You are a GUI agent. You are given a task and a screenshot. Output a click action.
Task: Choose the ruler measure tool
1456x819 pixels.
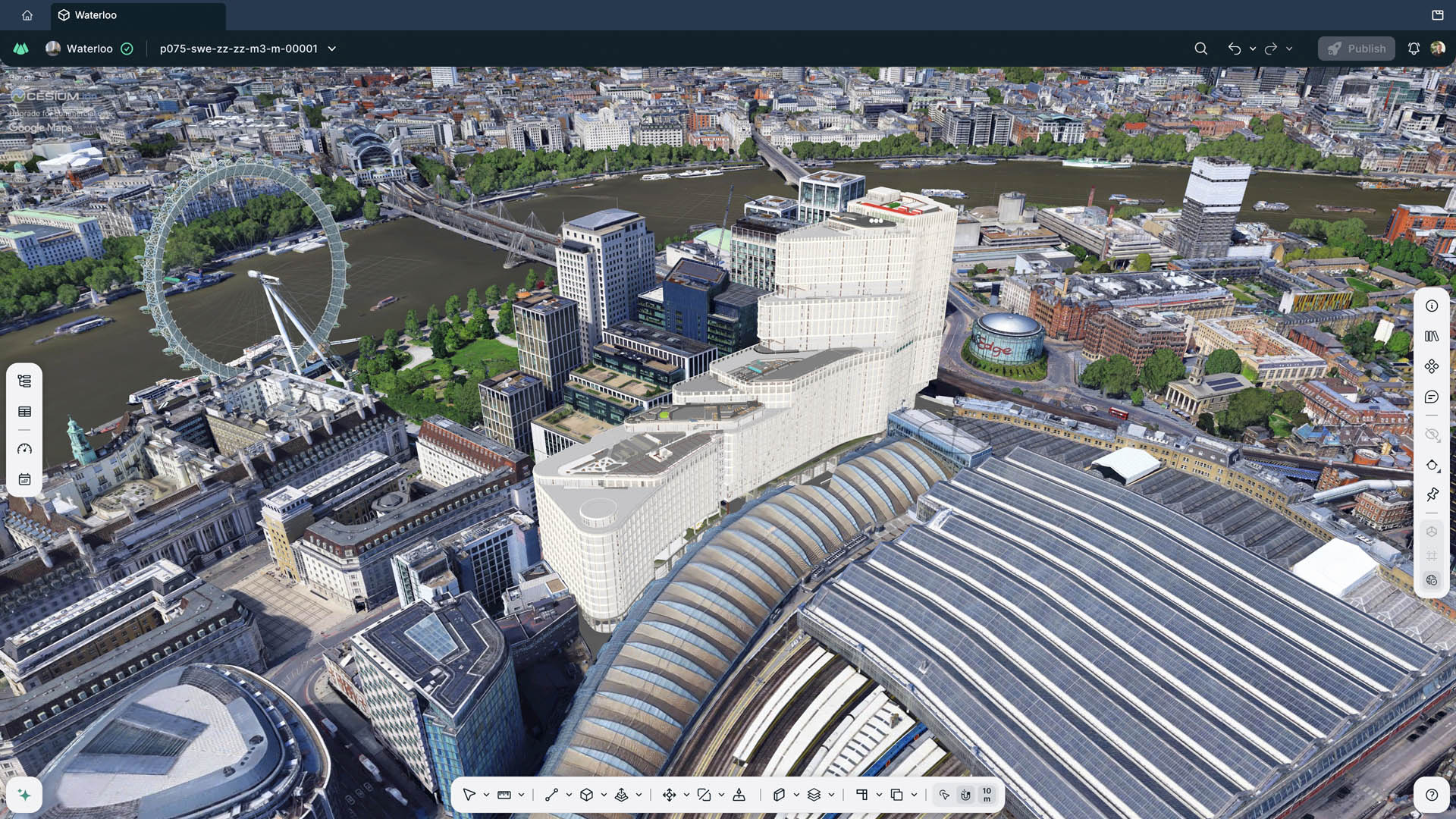pyautogui.click(x=504, y=795)
